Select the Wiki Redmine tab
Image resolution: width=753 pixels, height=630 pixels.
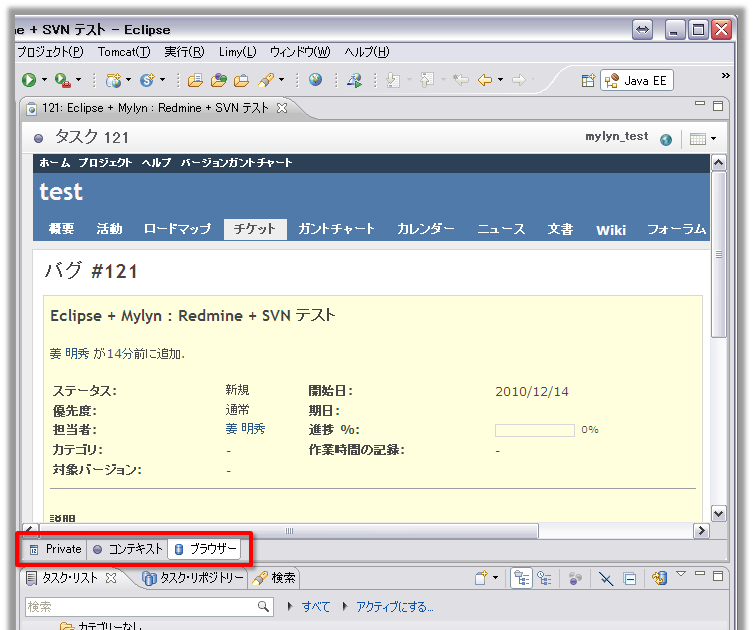pyautogui.click(x=611, y=230)
